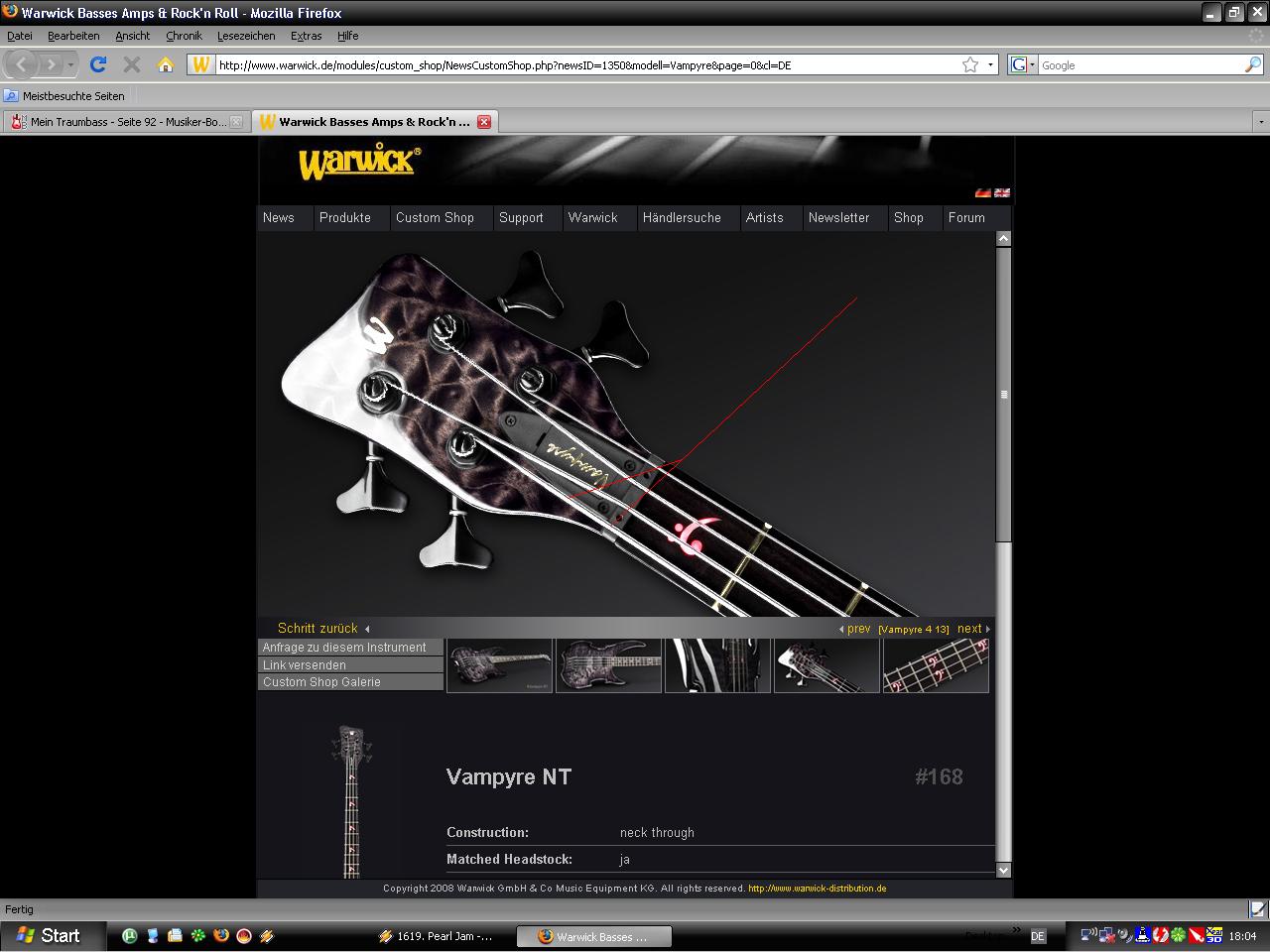The image size is (1270, 952).
Task: Expand hidden taskbar toolbar chevron
Action: 1016,929
